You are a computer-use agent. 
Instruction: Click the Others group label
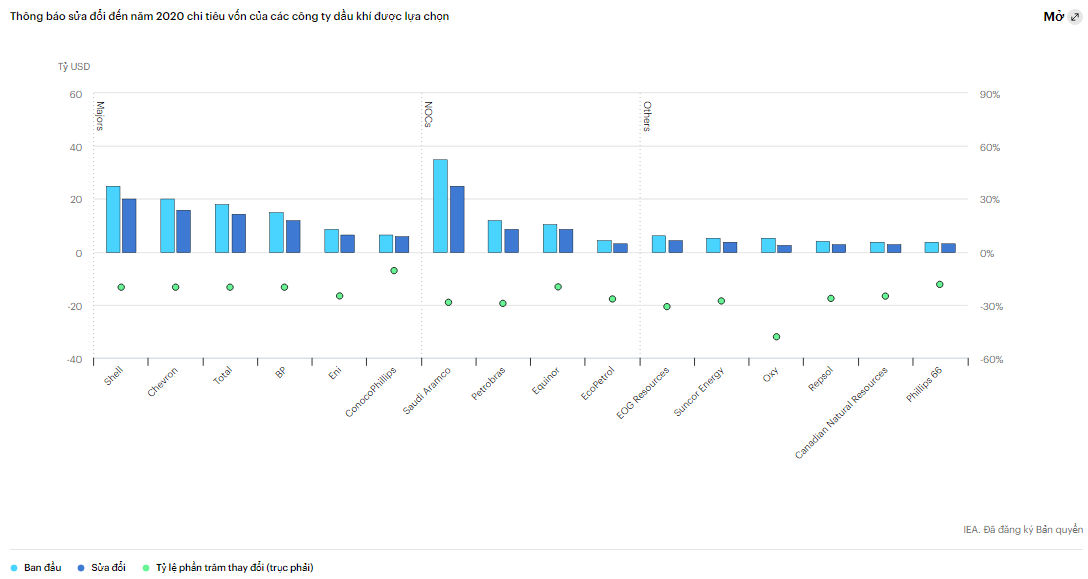[647, 116]
